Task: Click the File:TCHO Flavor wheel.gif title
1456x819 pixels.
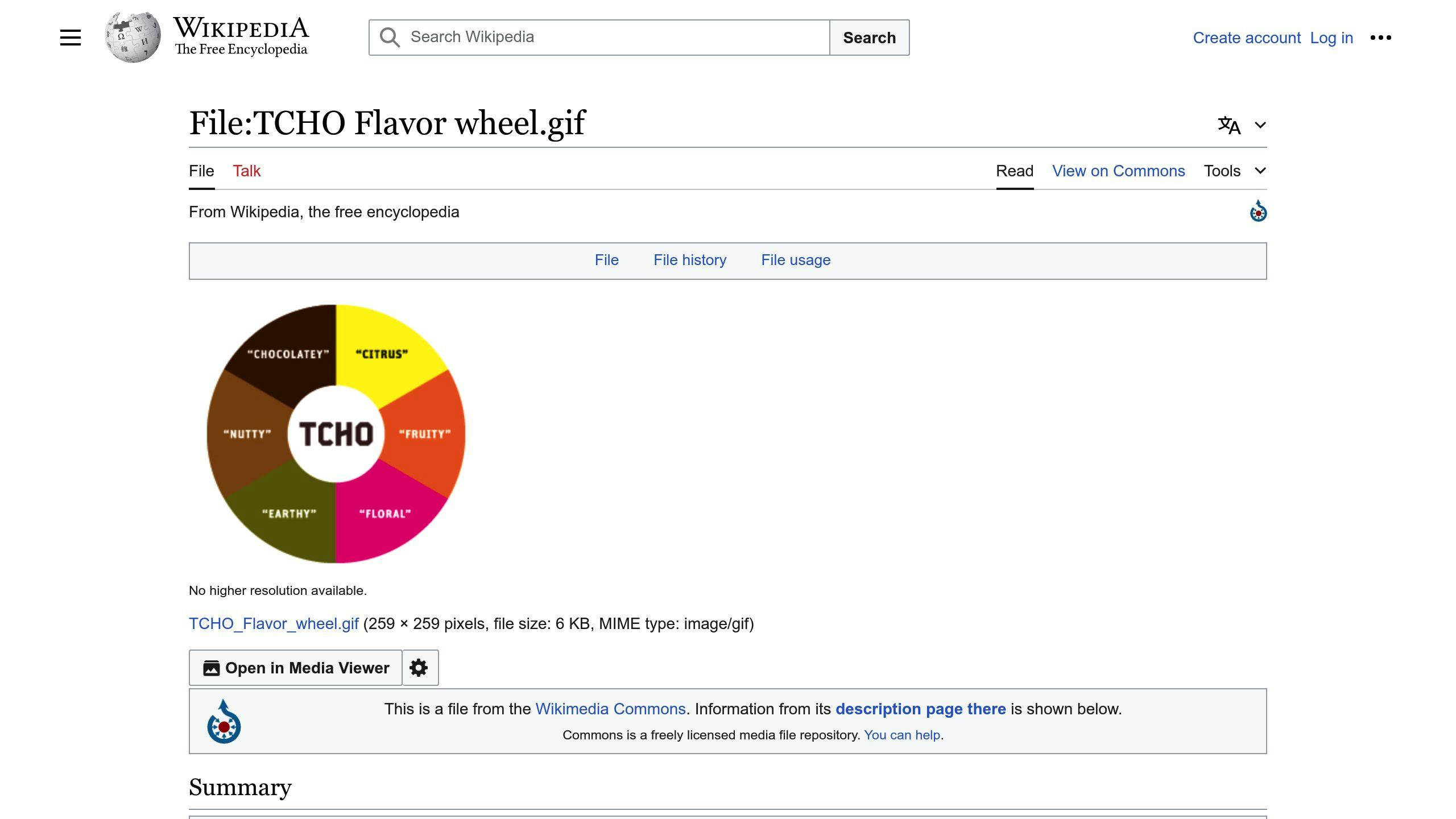Action: point(387,123)
